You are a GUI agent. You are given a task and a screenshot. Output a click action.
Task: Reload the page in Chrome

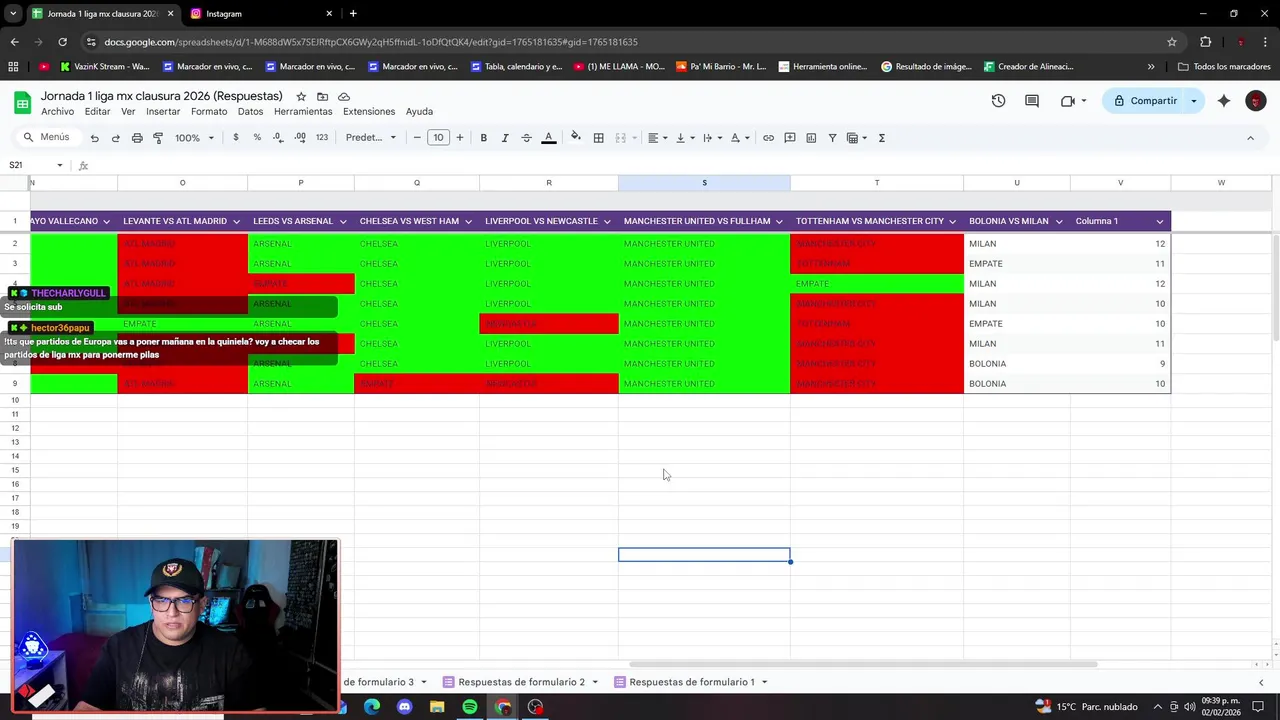click(x=62, y=42)
